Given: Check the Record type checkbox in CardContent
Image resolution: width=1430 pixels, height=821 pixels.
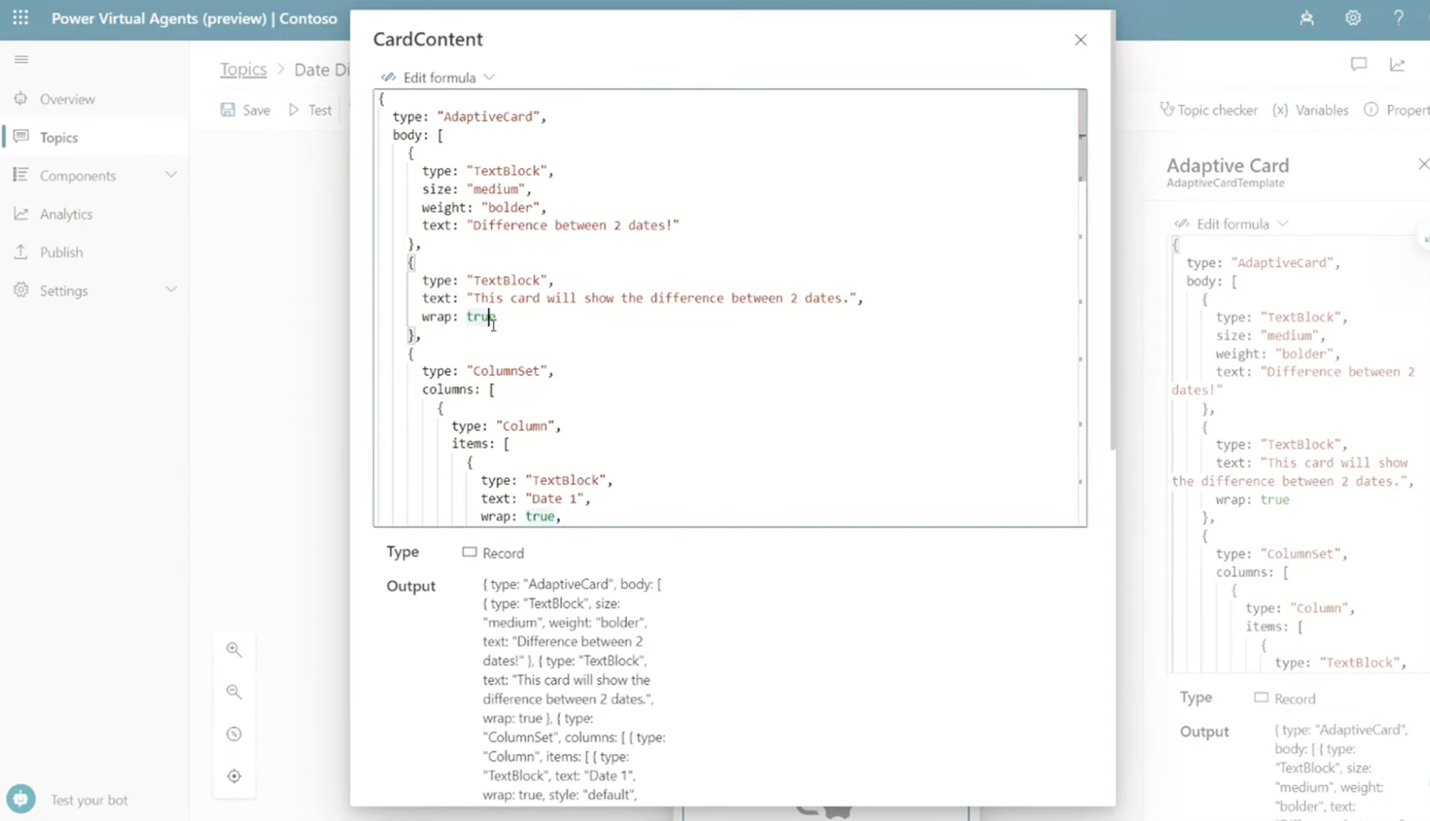Looking at the screenshot, I should pyautogui.click(x=469, y=552).
